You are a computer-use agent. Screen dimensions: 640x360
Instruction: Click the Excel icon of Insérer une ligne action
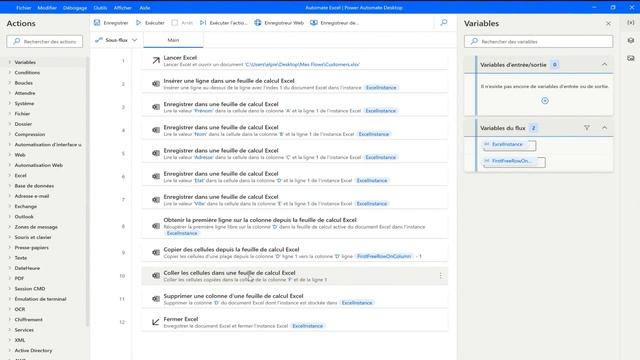pyautogui.click(x=156, y=84)
